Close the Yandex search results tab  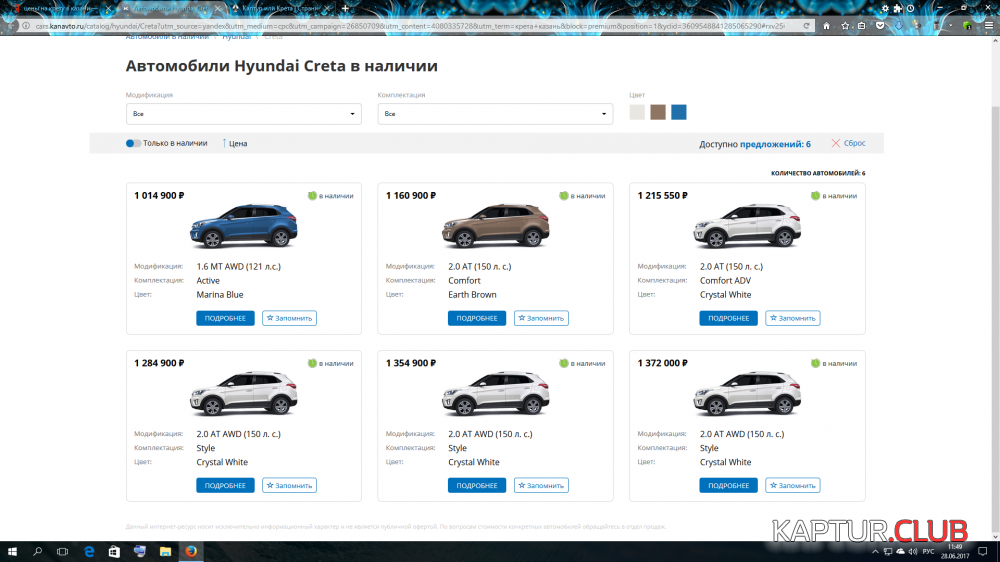(x=108, y=8)
